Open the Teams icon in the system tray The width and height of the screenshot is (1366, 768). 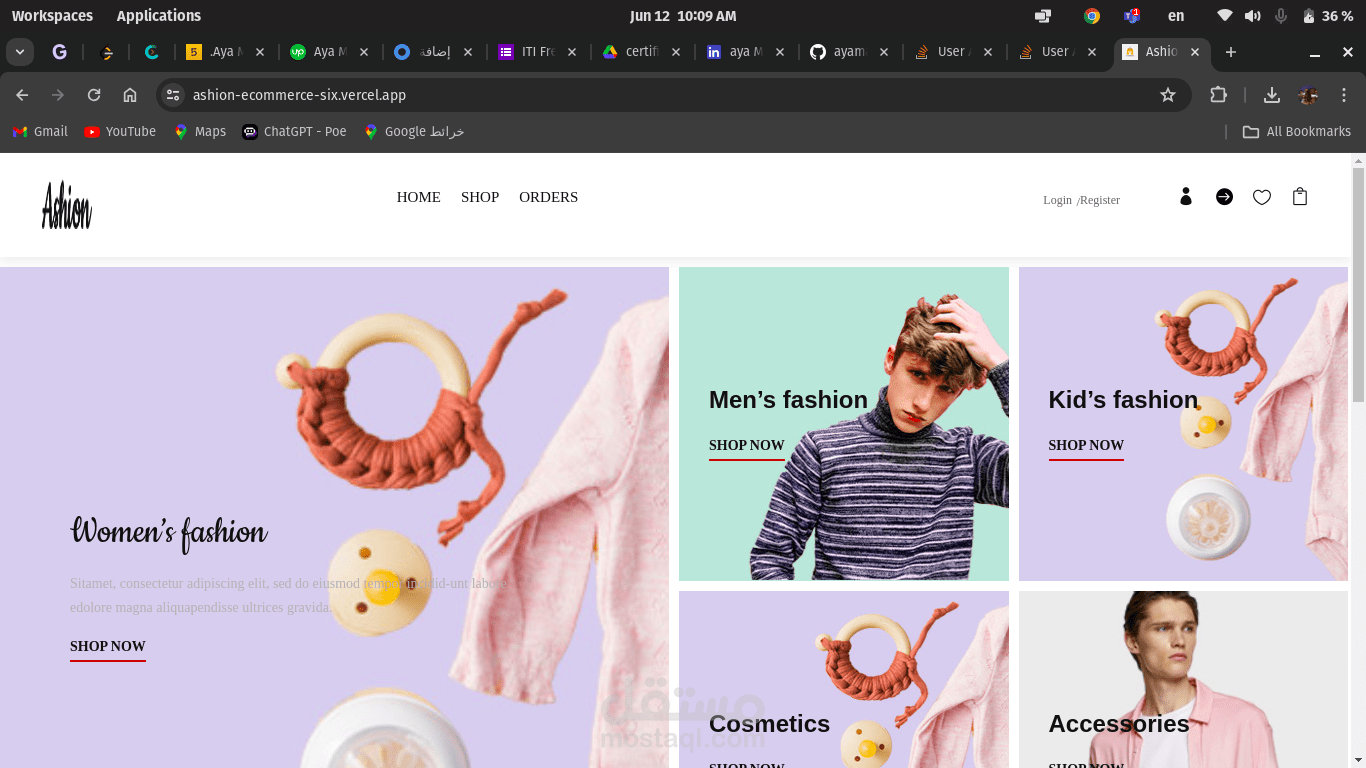pyautogui.click(x=1132, y=16)
